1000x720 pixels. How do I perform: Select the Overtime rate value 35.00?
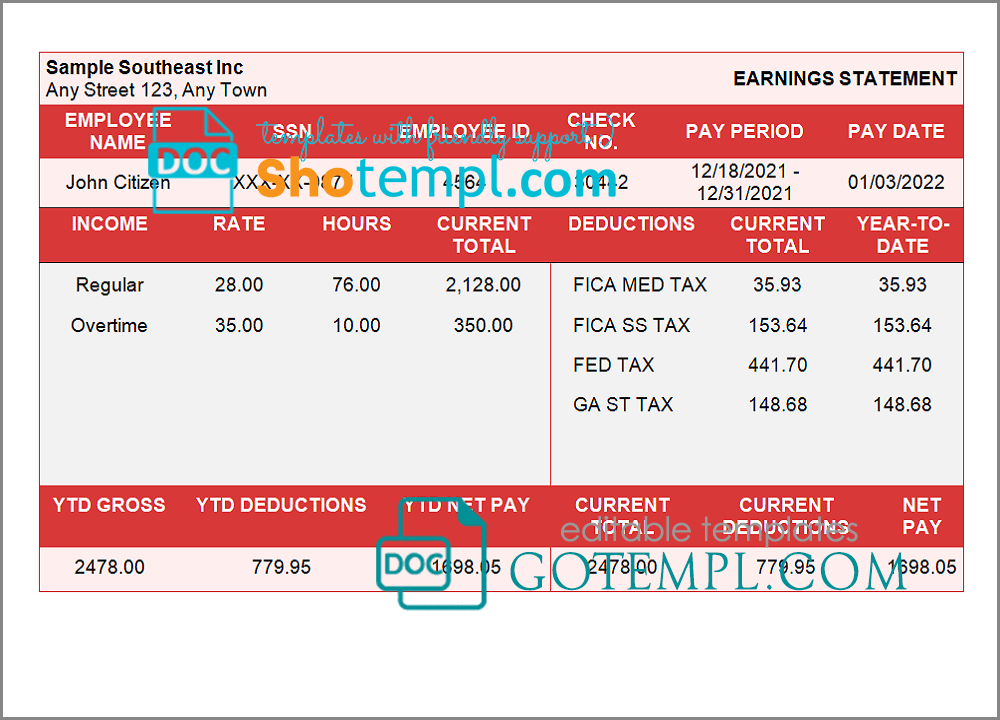click(x=239, y=325)
